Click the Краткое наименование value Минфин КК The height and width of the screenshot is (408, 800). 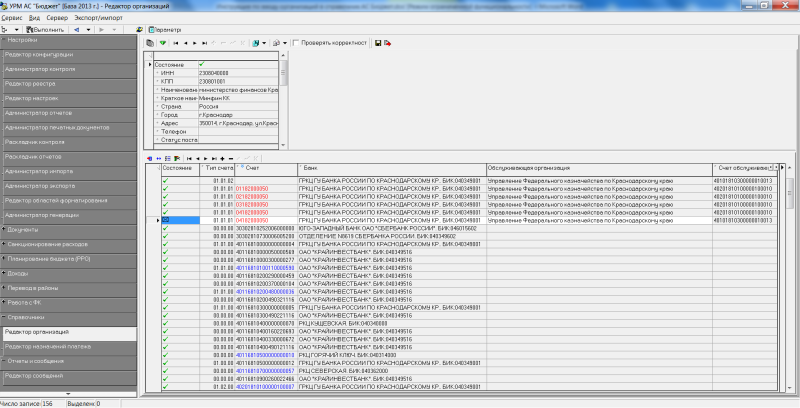(x=238, y=98)
